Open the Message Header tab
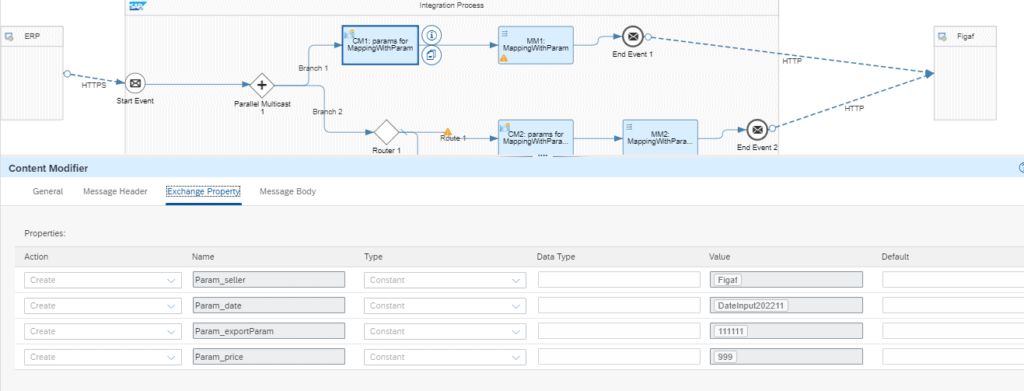The width and height of the screenshot is (1024, 391). [115, 191]
